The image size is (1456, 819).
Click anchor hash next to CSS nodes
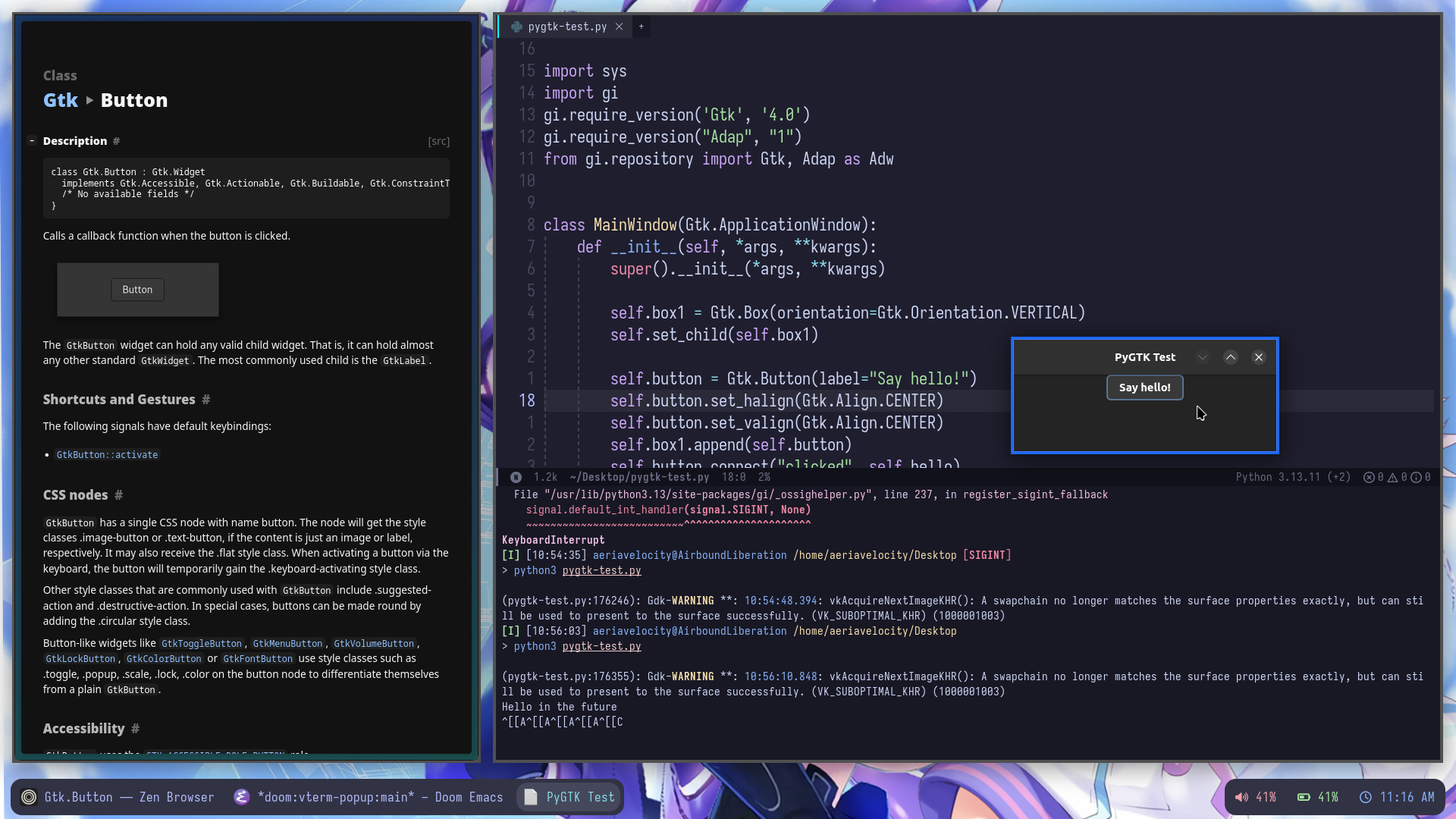[x=119, y=495]
